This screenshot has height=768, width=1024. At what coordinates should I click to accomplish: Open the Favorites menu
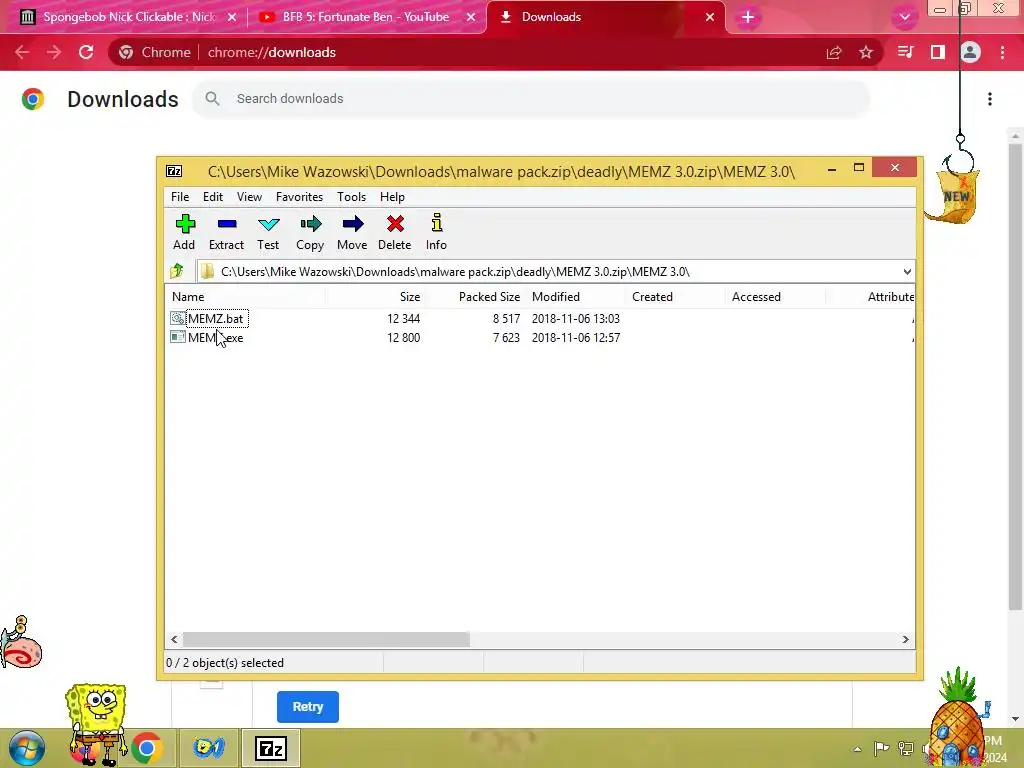click(299, 197)
